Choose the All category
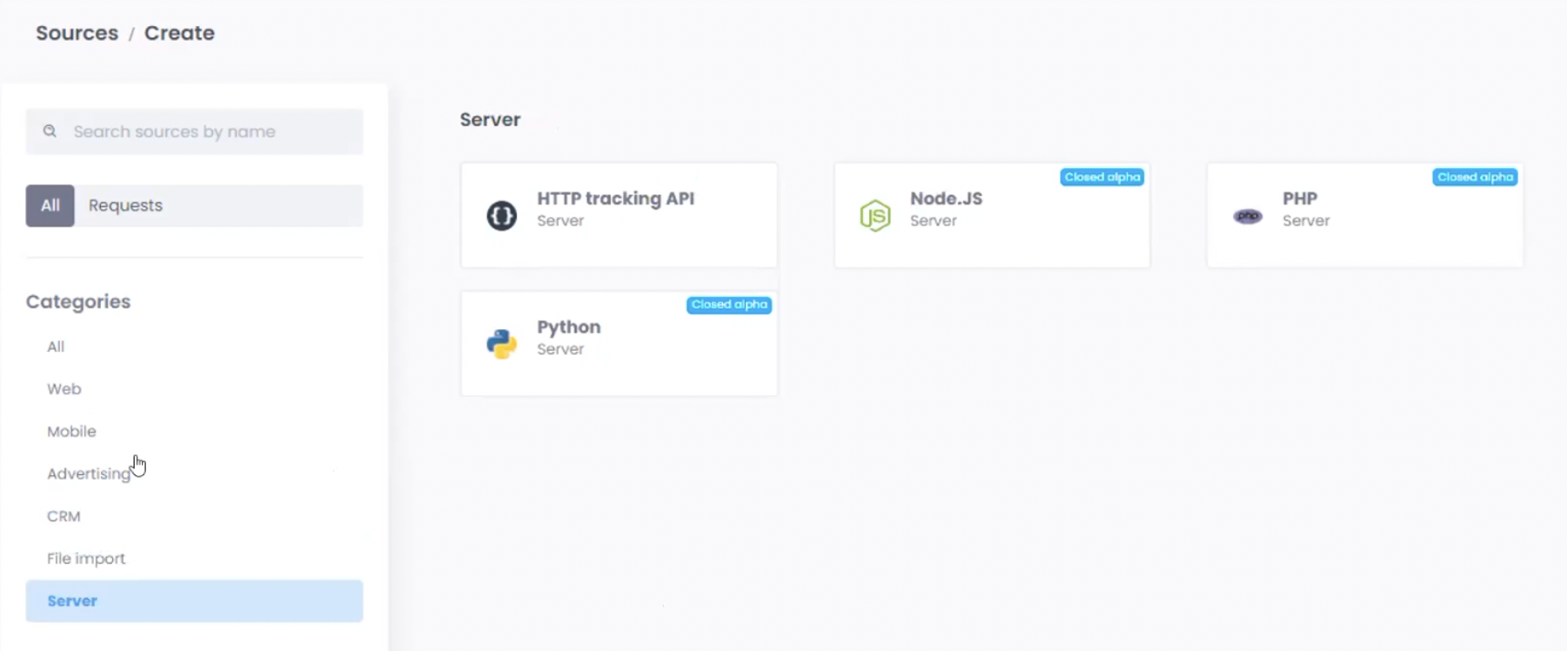 pyautogui.click(x=56, y=346)
